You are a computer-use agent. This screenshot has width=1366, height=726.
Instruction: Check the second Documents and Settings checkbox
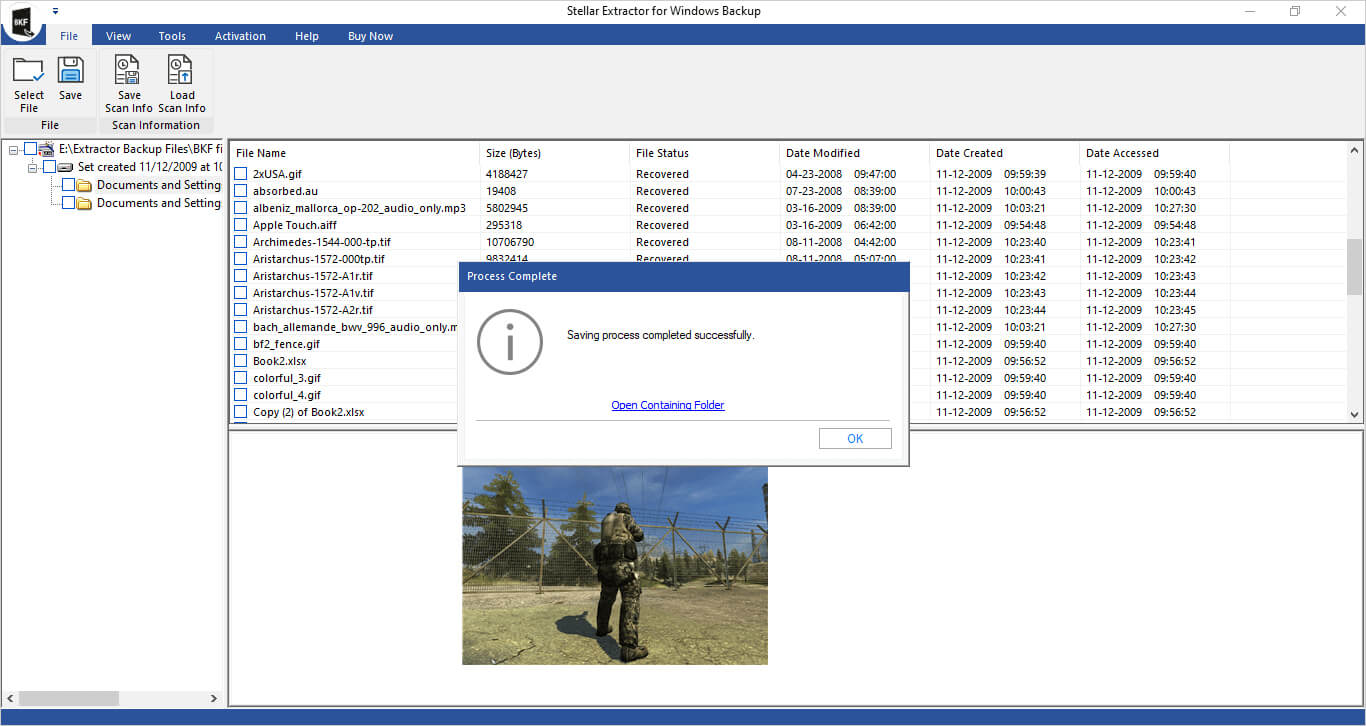(x=68, y=203)
